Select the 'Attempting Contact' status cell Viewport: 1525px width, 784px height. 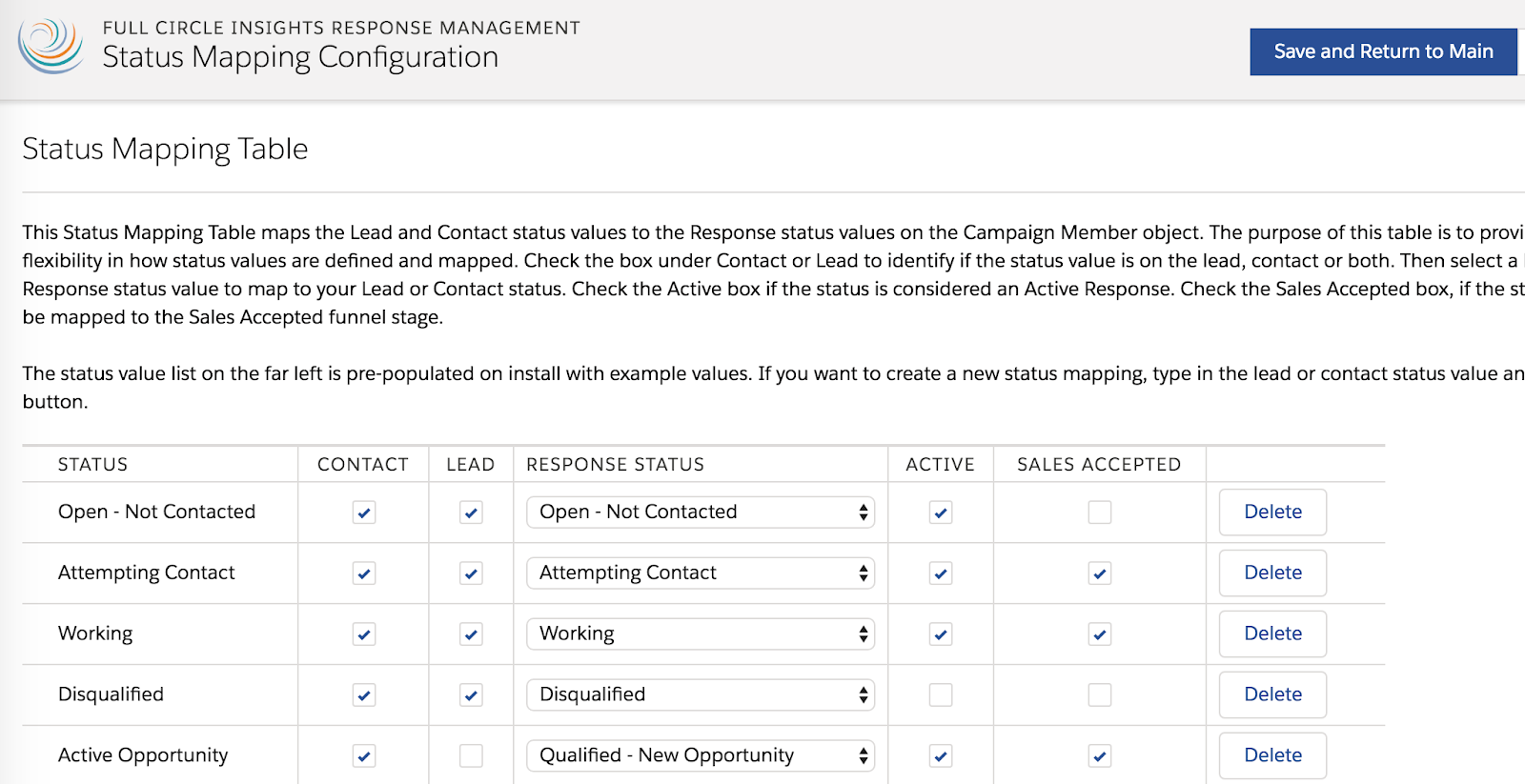pyautogui.click(x=146, y=573)
